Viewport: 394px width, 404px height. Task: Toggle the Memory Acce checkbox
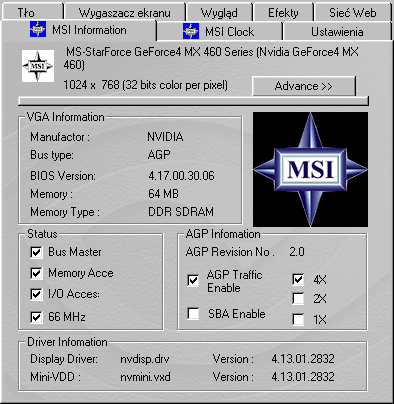[x=36, y=273]
